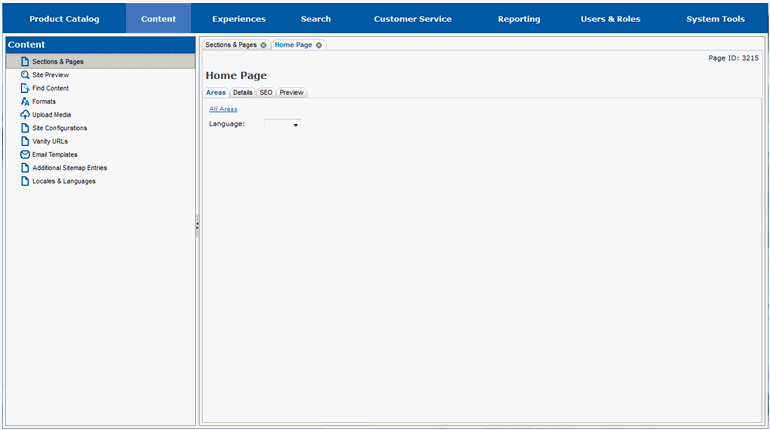Select the Preview sub-tab
The width and height of the screenshot is (770, 430).
[x=292, y=92]
